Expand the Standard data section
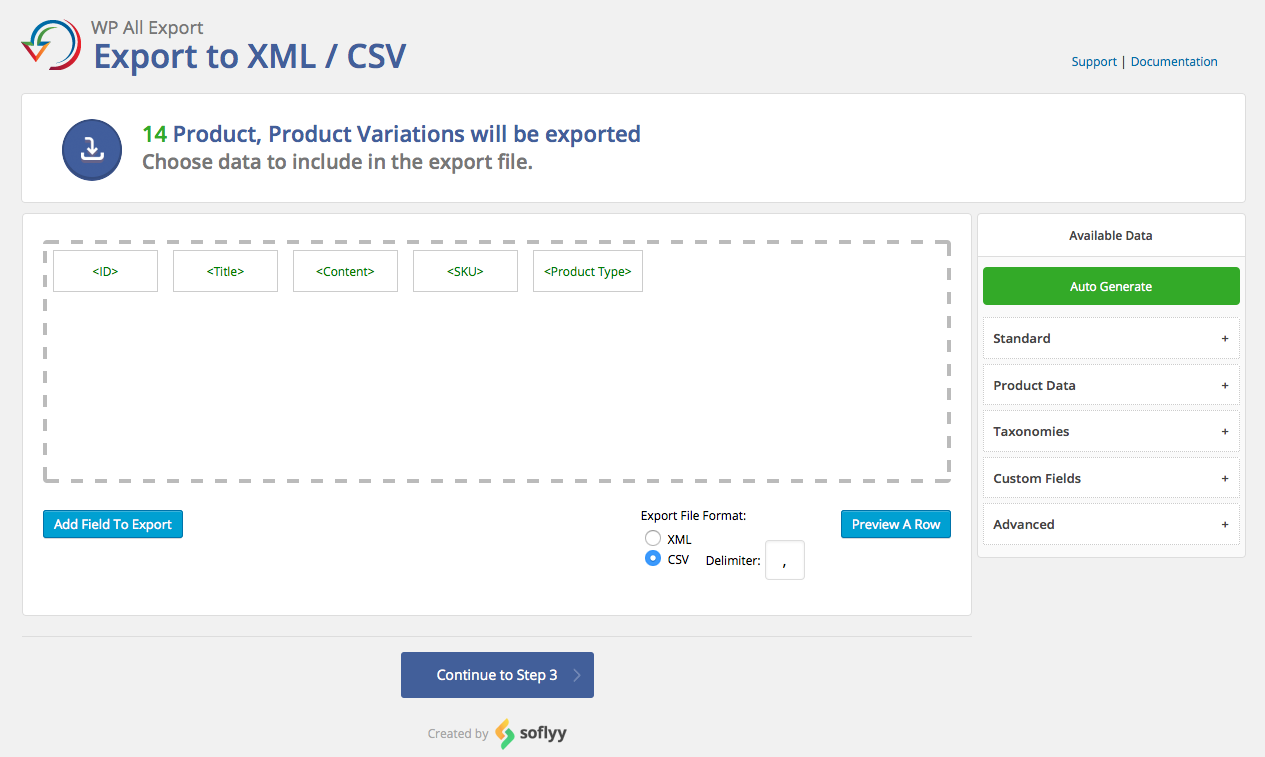This screenshot has height=757, width=1265. pyautogui.click(x=1110, y=338)
